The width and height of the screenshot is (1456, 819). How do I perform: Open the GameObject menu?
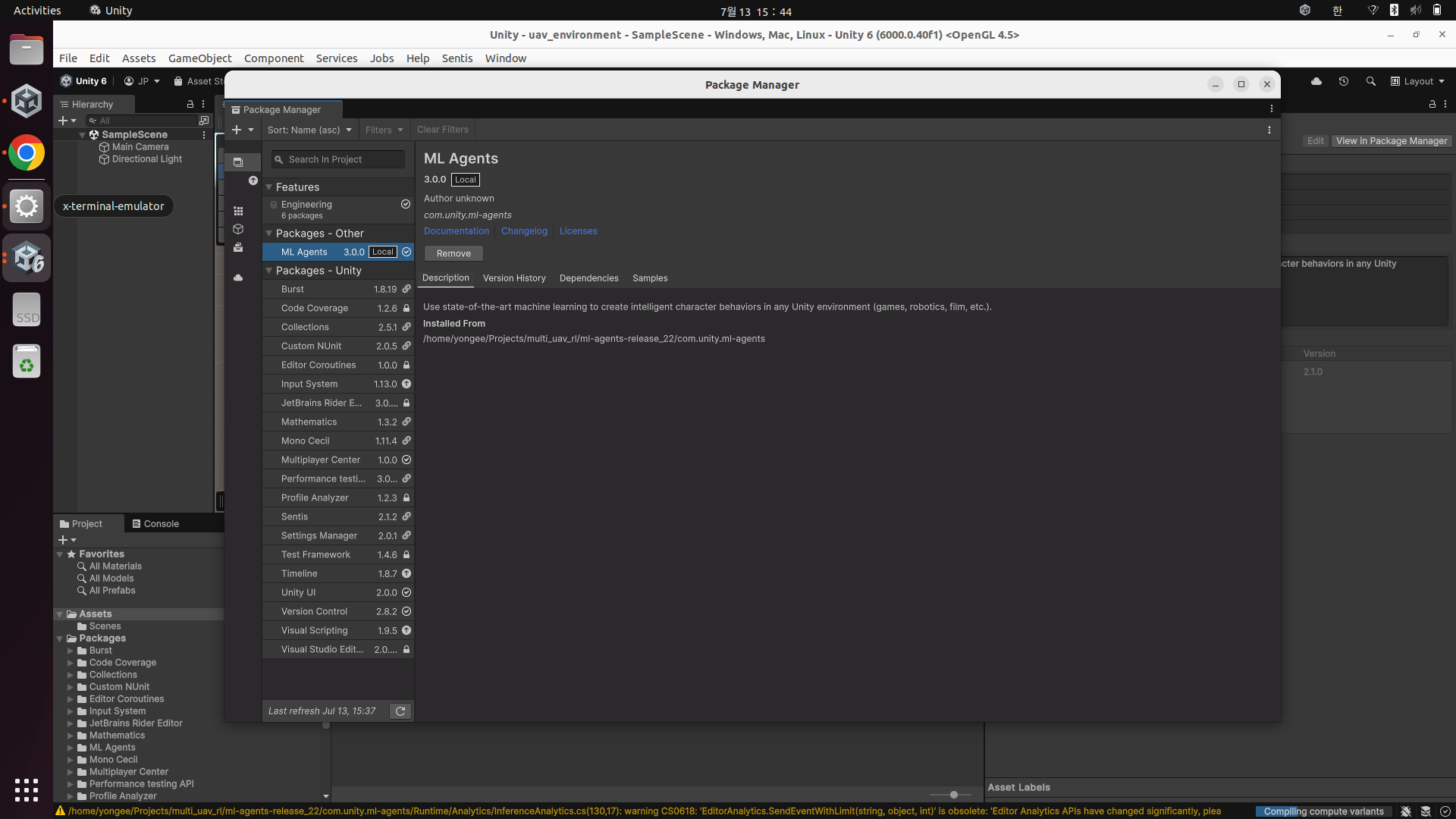point(199,58)
